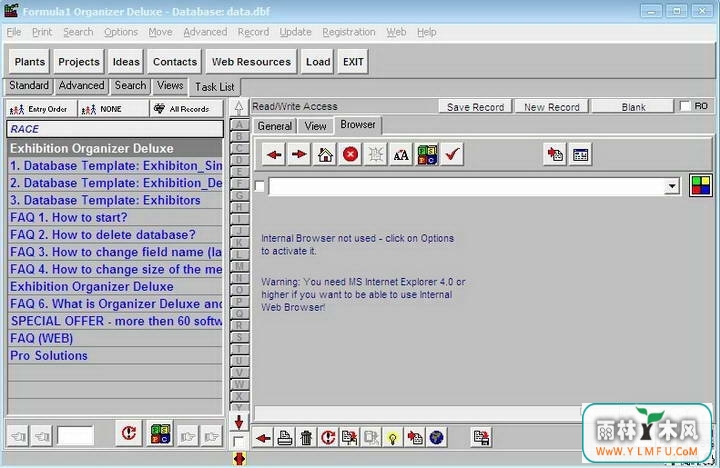Click colored blocks icon below the record list
Viewport: 720px width, 468px height.
(x=161, y=433)
